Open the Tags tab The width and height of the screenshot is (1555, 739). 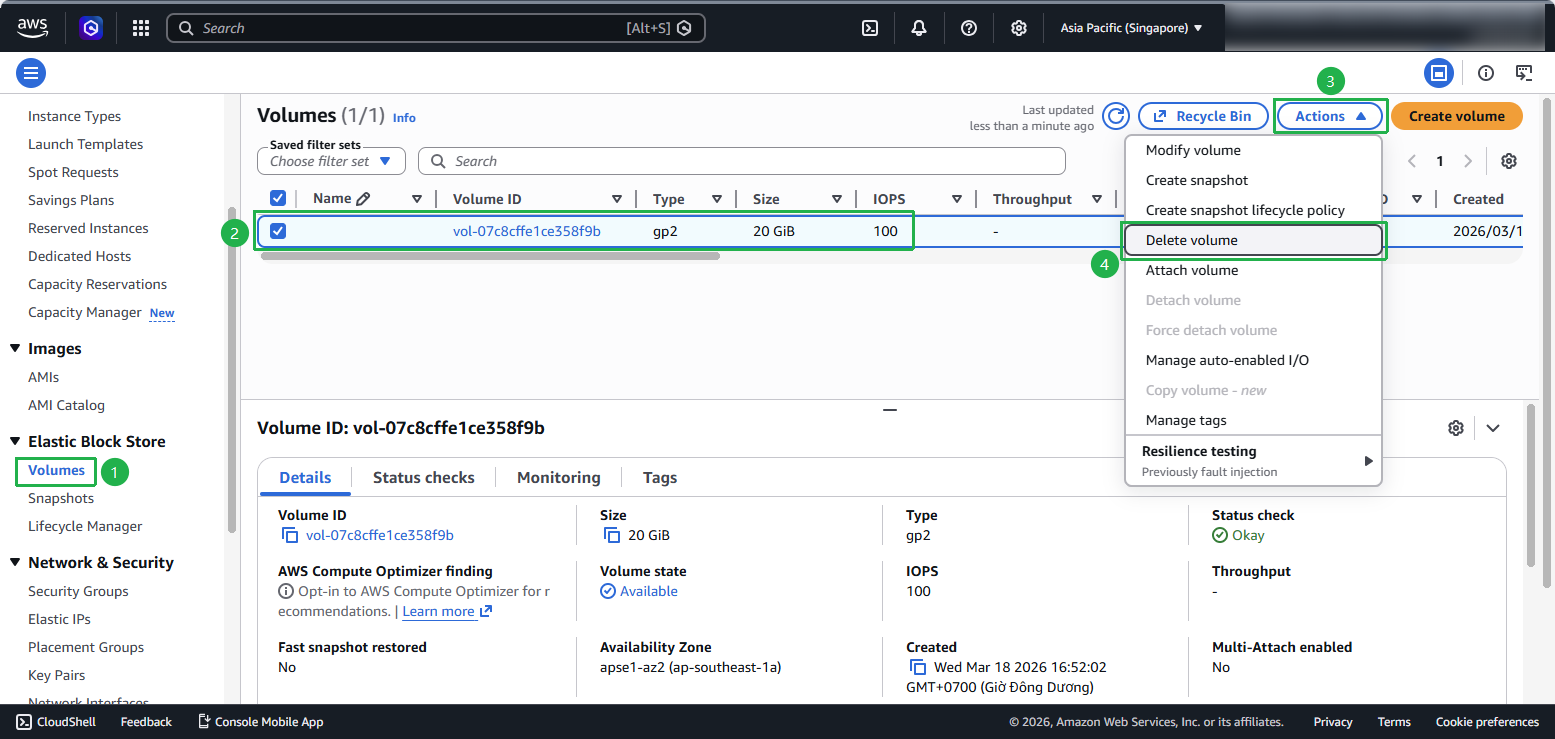pos(660,477)
